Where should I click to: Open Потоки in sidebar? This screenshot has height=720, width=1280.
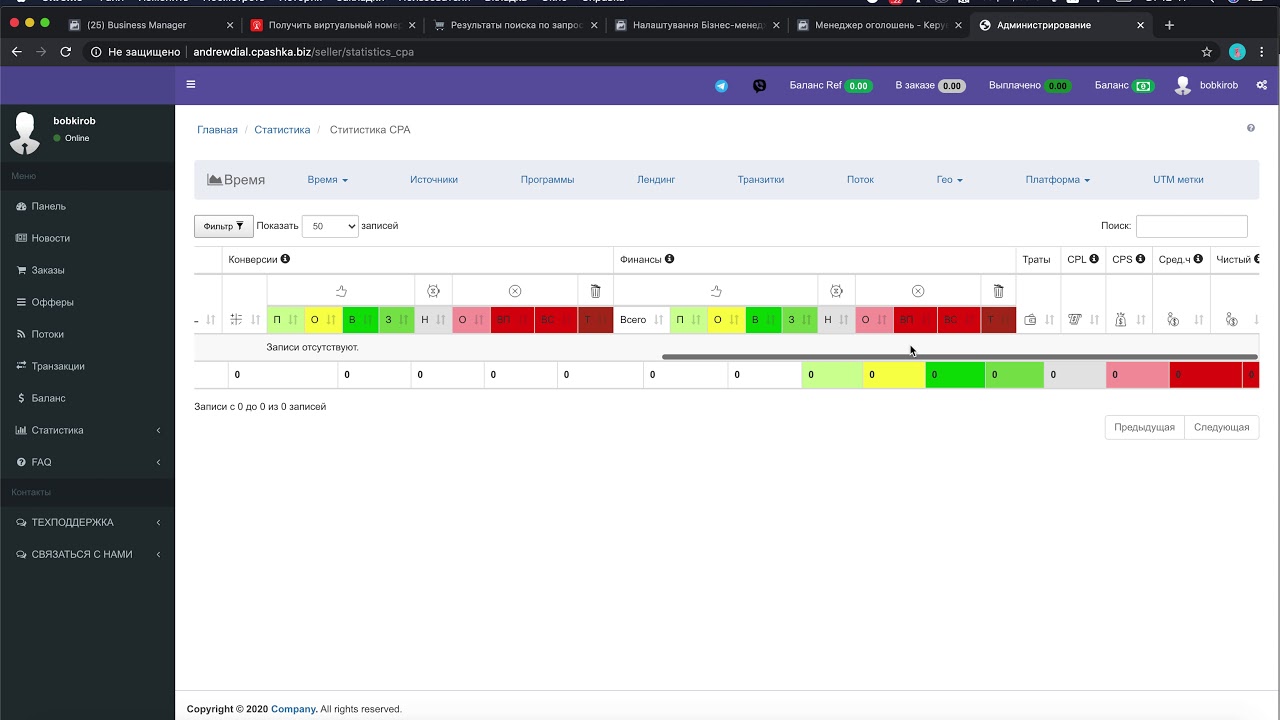coord(88,334)
